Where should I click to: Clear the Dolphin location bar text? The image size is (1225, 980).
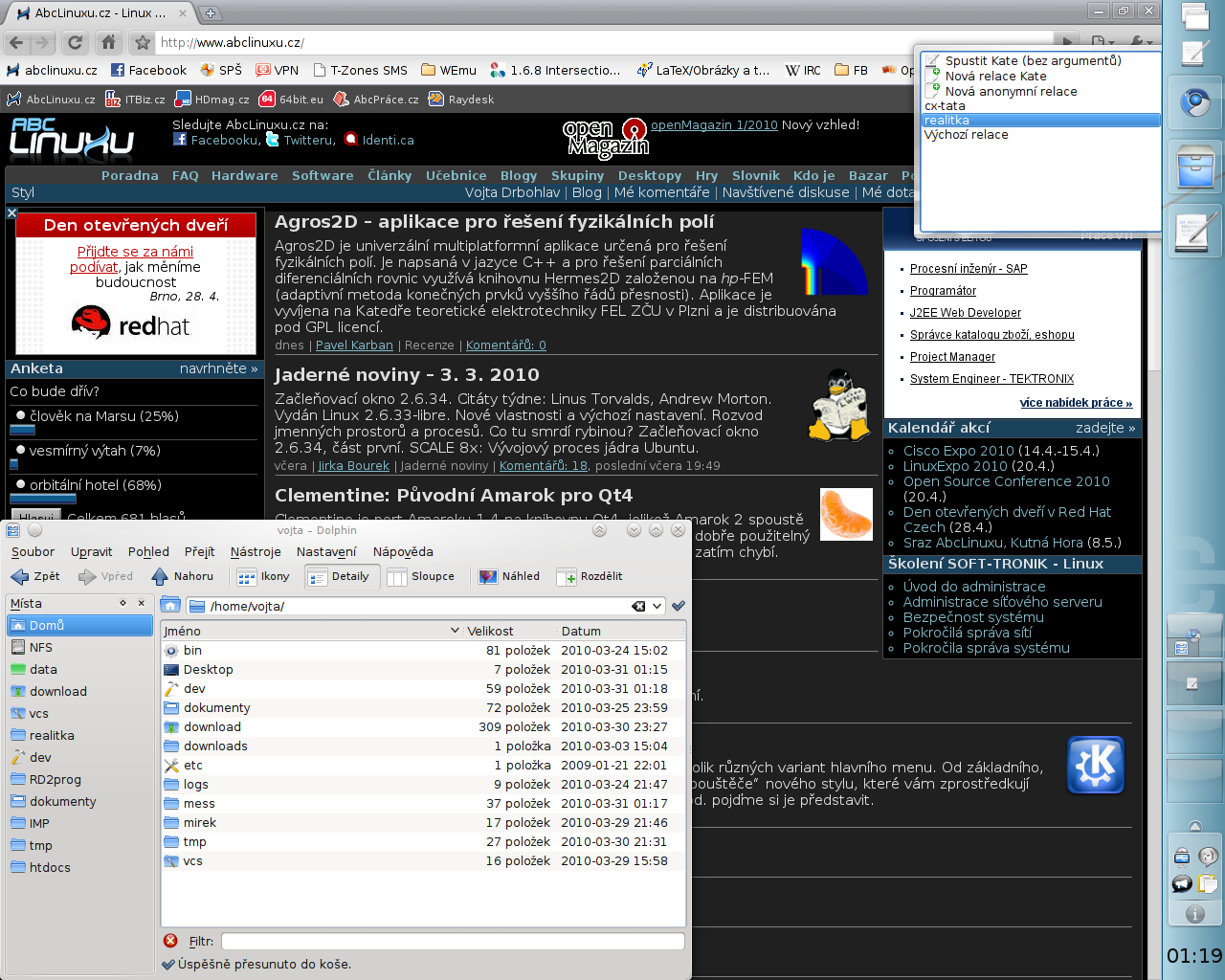tap(638, 606)
